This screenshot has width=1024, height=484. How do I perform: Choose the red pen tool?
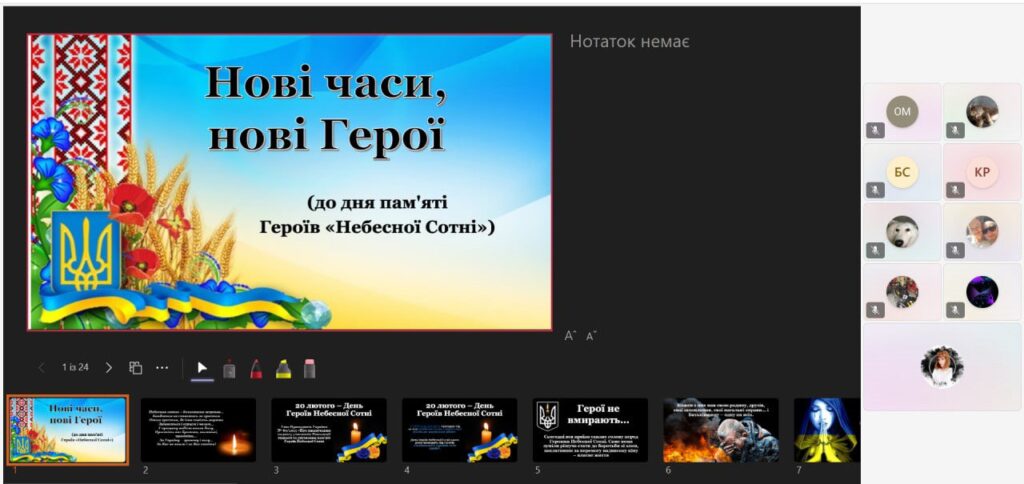pyautogui.click(x=256, y=368)
